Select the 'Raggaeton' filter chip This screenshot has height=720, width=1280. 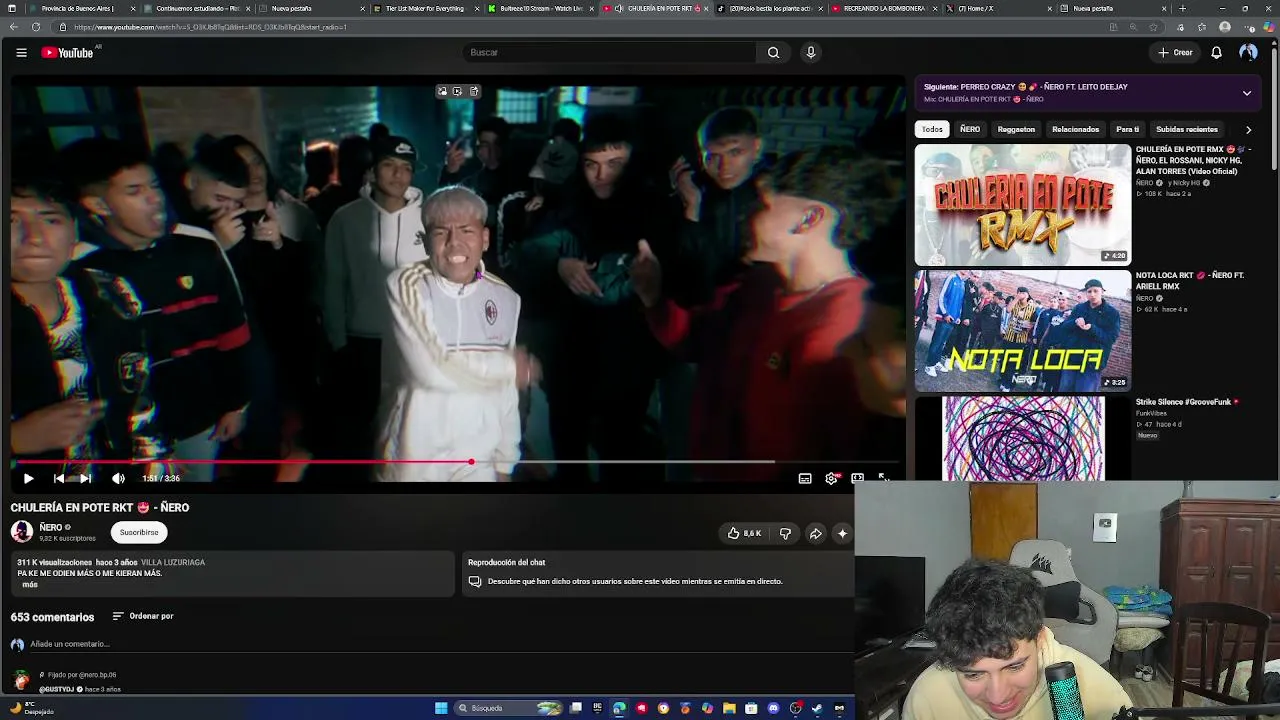(x=1016, y=129)
